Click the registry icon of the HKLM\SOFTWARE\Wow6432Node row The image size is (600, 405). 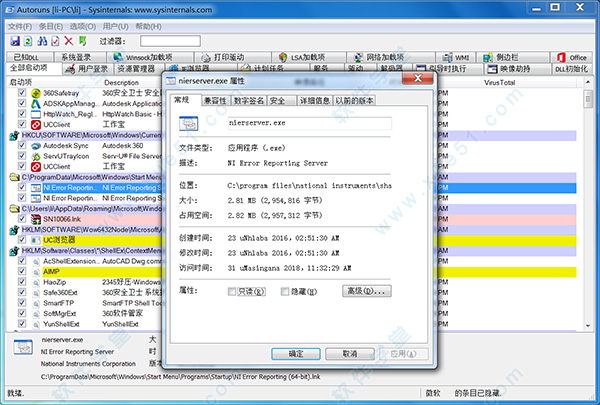pyautogui.click(x=15, y=230)
